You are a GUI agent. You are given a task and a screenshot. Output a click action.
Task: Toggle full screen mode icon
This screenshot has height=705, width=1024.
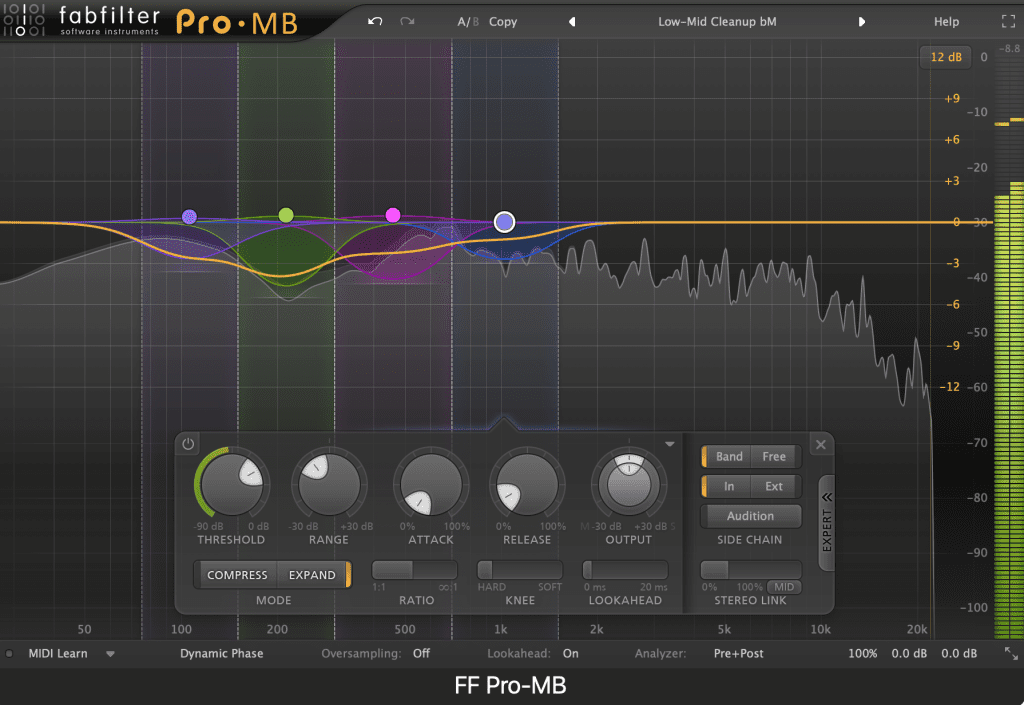click(1008, 22)
